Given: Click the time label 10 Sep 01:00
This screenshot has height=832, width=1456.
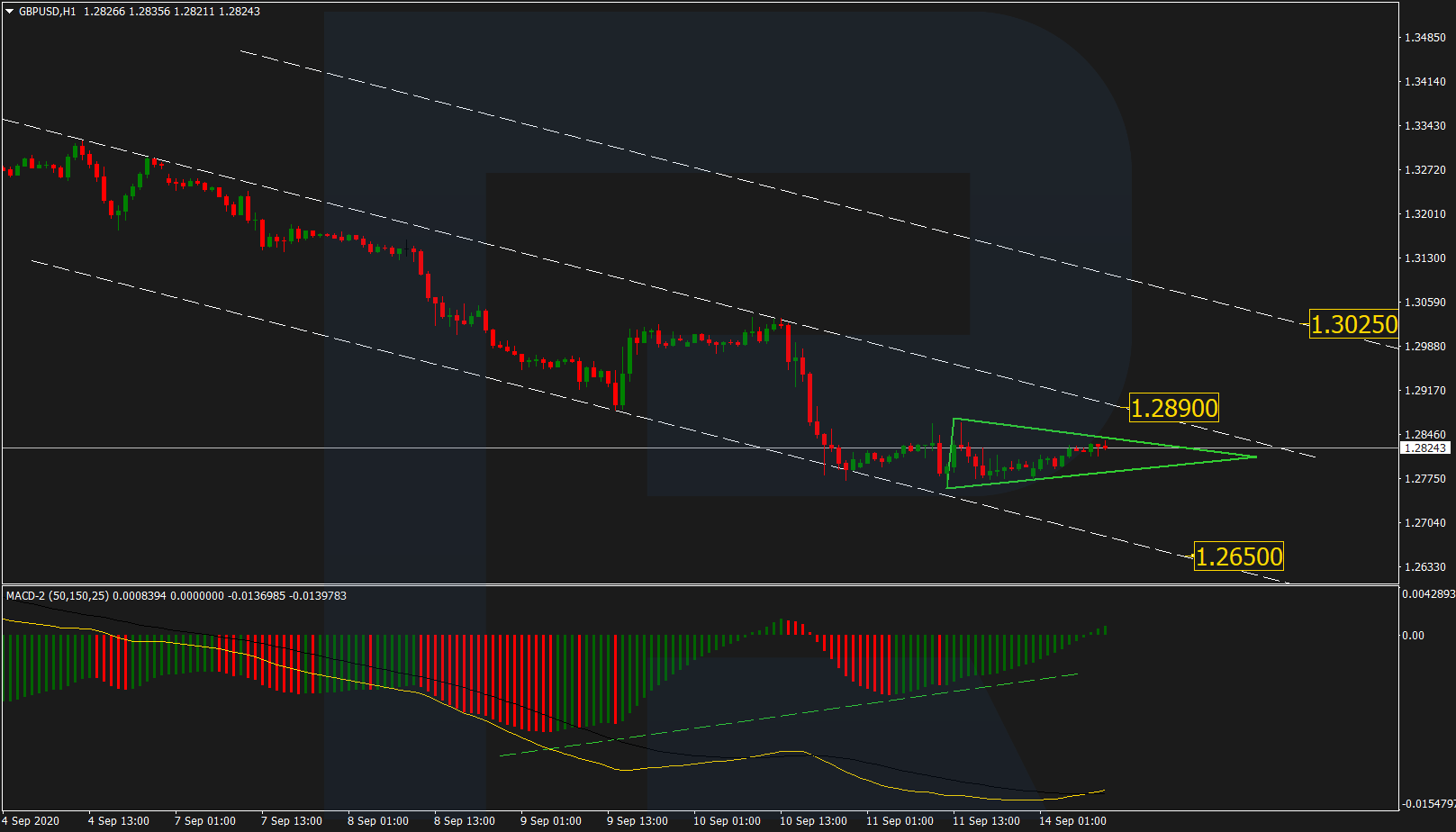Looking at the screenshot, I should coord(727,821).
